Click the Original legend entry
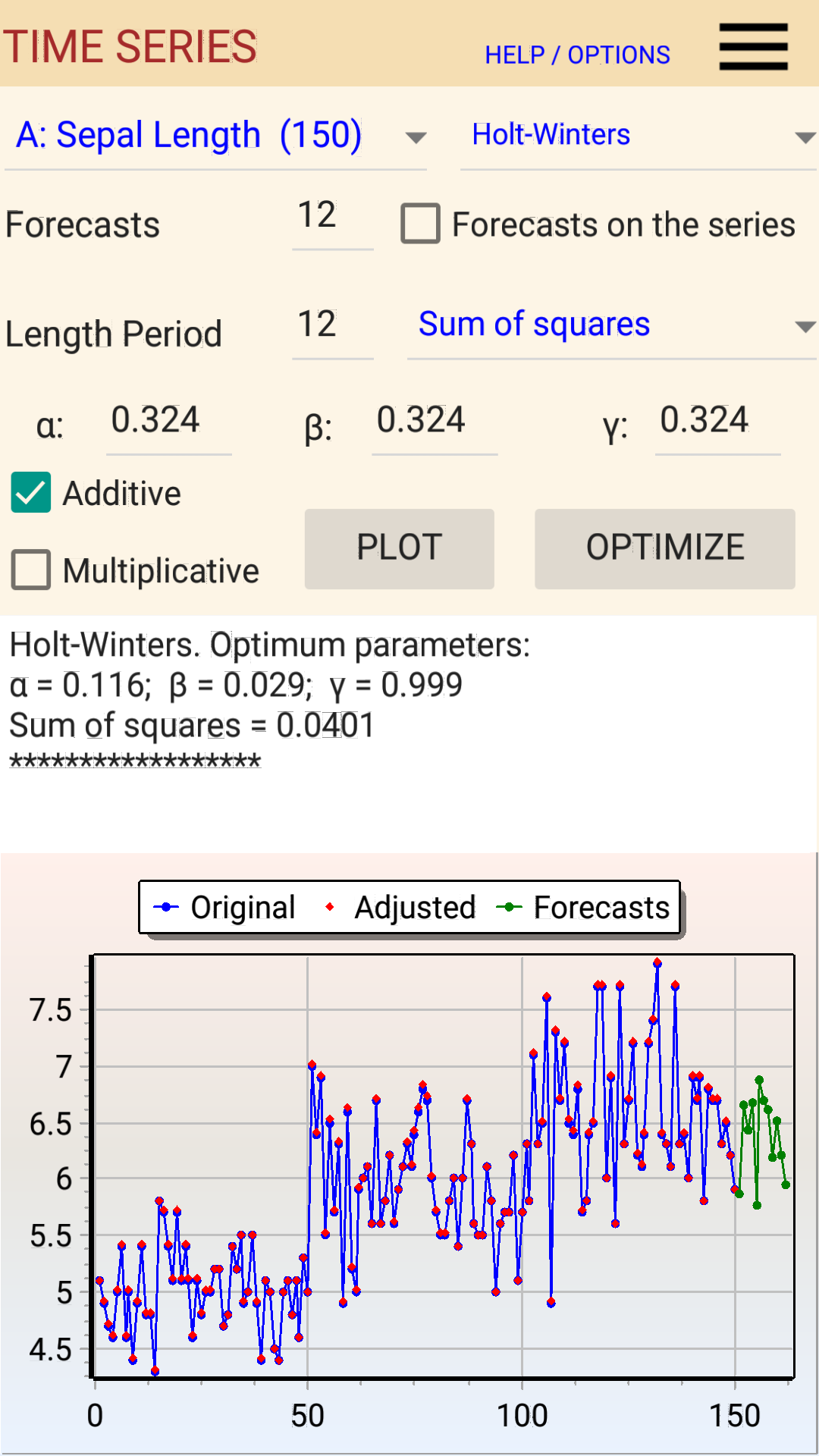This screenshot has height=1456, width=819. [x=224, y=908]
